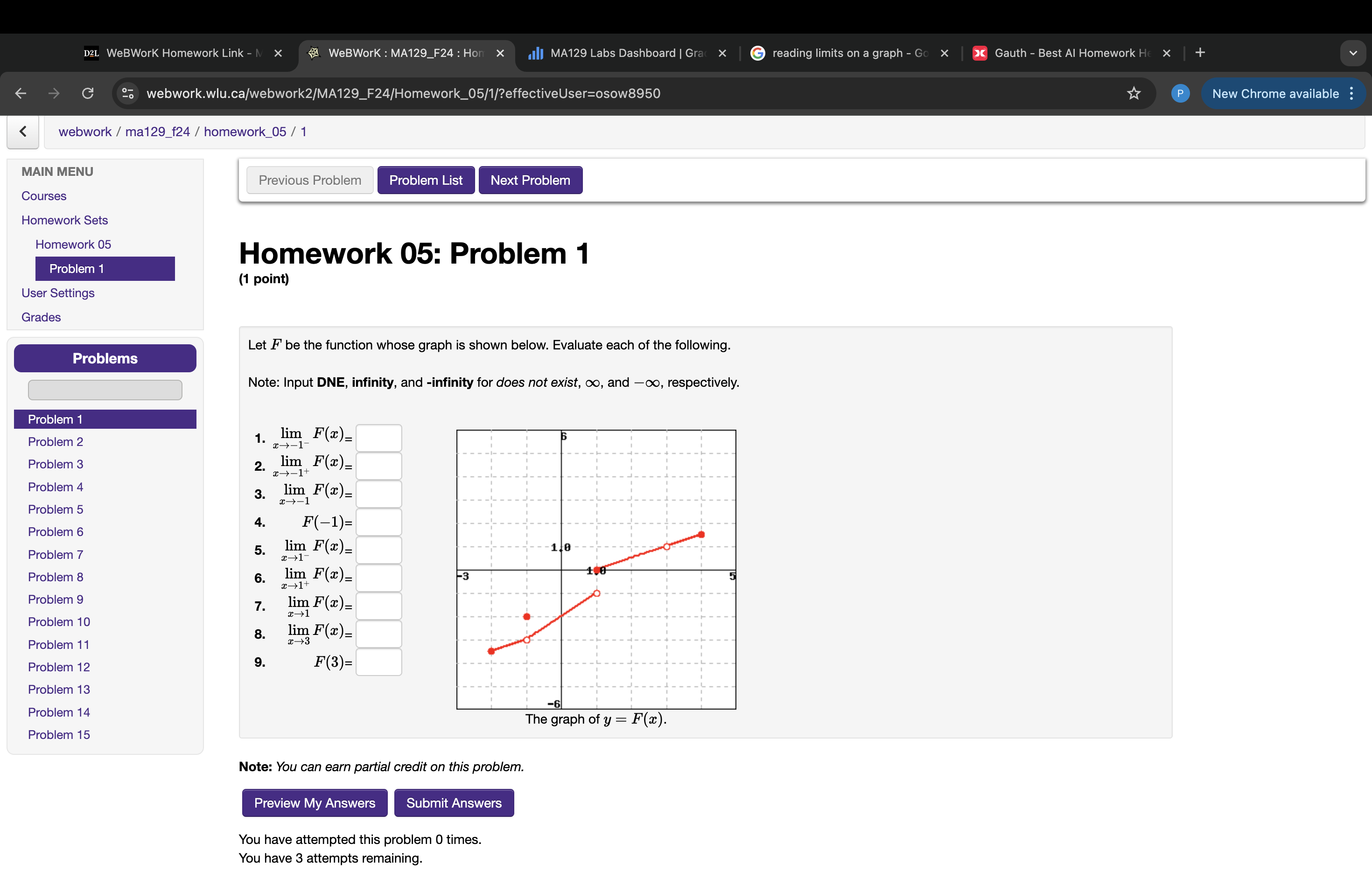Click answer box for question 6
The image size is (1372, 892).
[379, 578]
